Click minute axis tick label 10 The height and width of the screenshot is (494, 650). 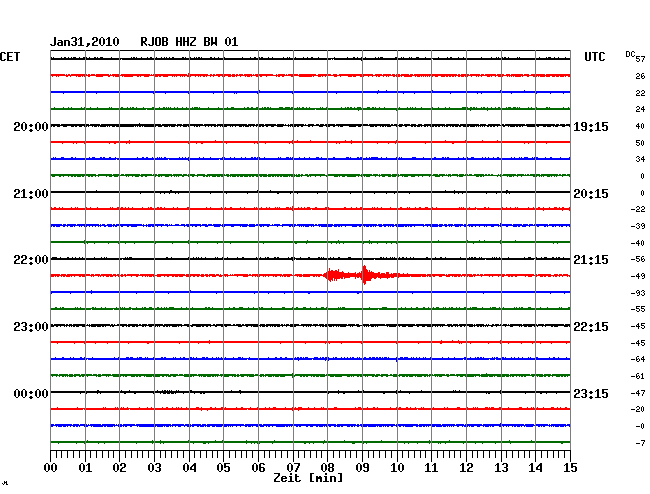tap(397, 467)
